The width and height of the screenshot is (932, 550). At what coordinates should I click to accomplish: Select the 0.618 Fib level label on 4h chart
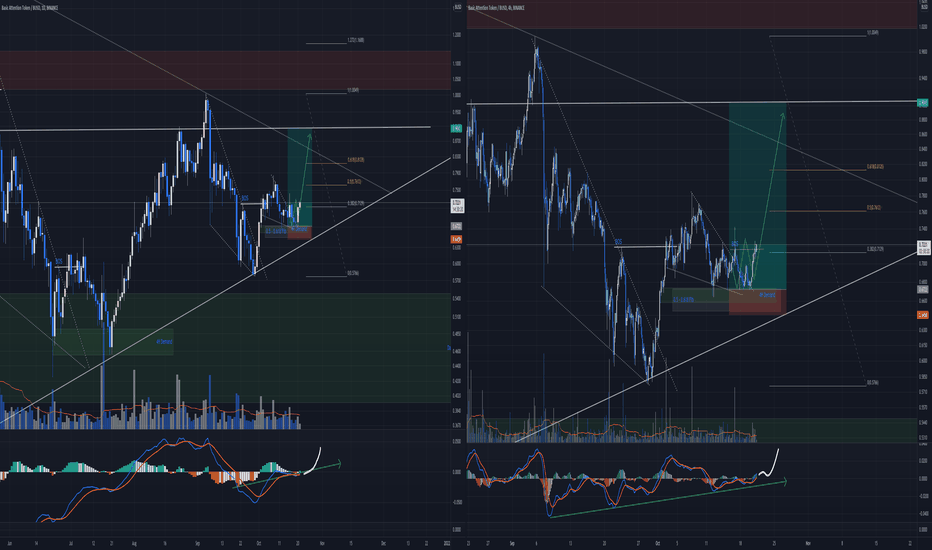point(875,167)
